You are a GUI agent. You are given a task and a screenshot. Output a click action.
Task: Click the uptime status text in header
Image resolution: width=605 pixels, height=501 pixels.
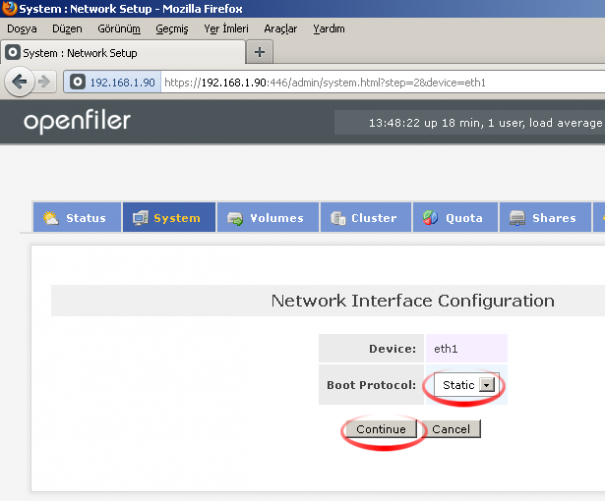click(x=486, y=123)
